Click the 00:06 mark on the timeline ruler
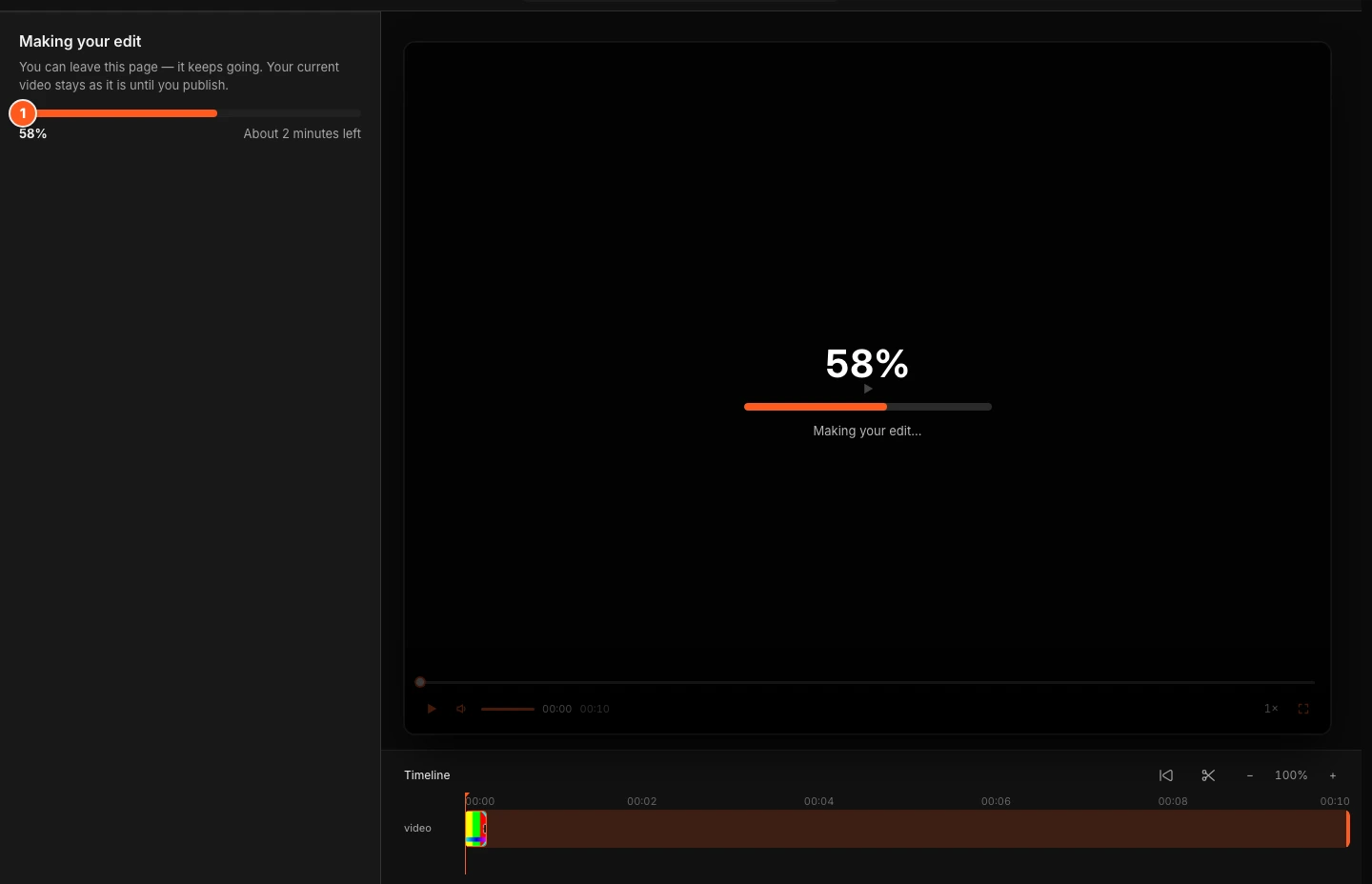Viewport: 1372px width, 884px height. pos(996,801)
